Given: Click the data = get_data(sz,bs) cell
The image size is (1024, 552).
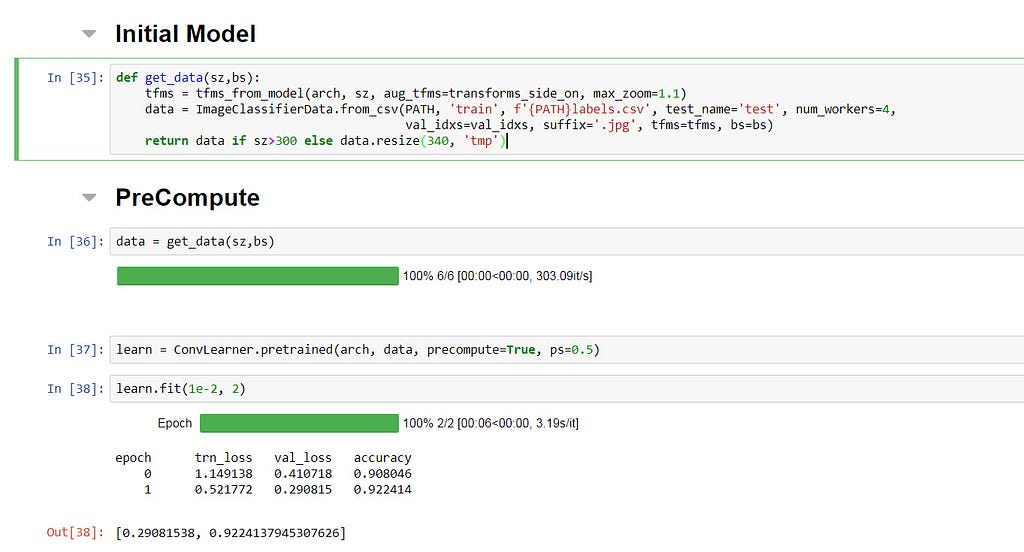Looking at the screenshot, I should point(567,242).
